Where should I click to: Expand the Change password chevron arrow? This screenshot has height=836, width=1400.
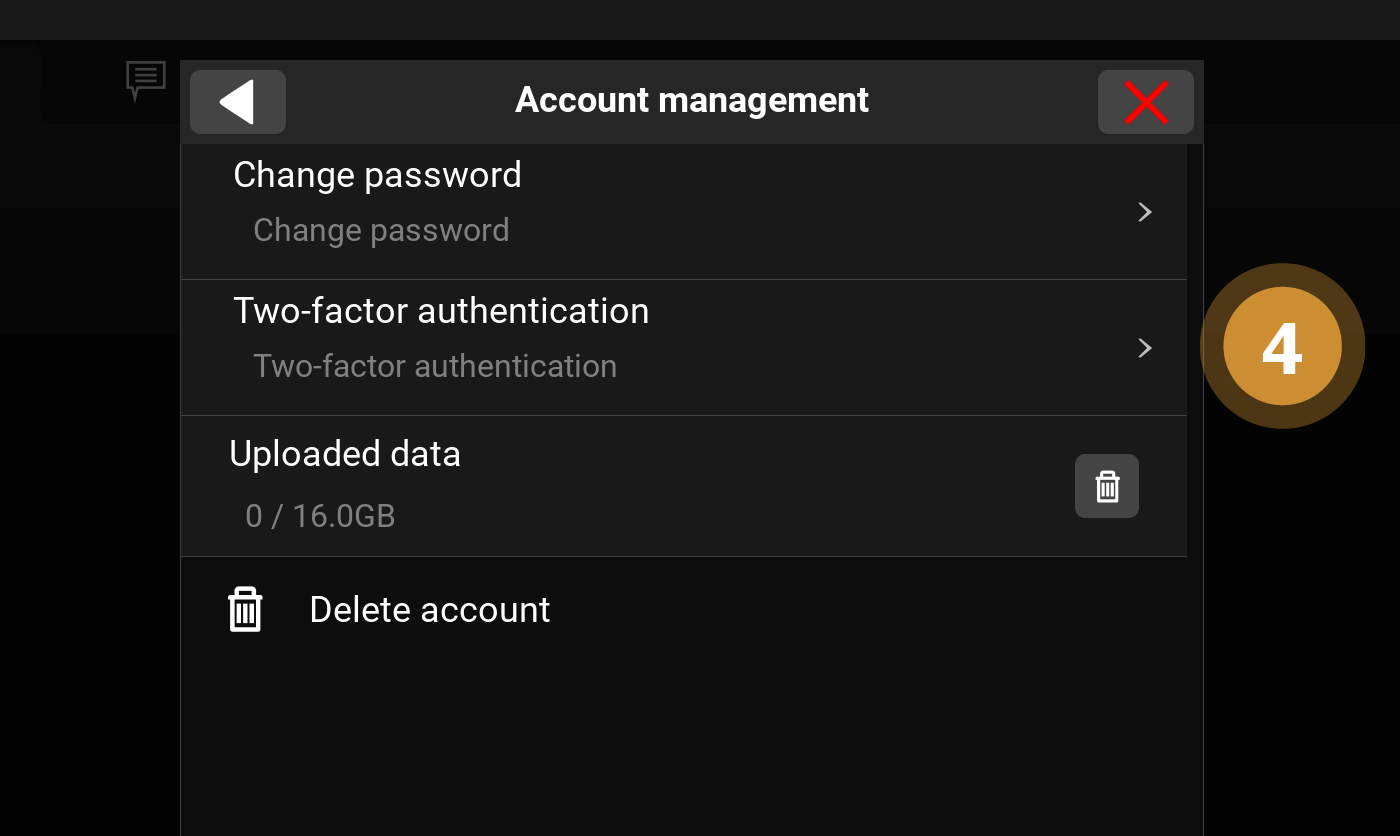click(x=1146, y=212)
